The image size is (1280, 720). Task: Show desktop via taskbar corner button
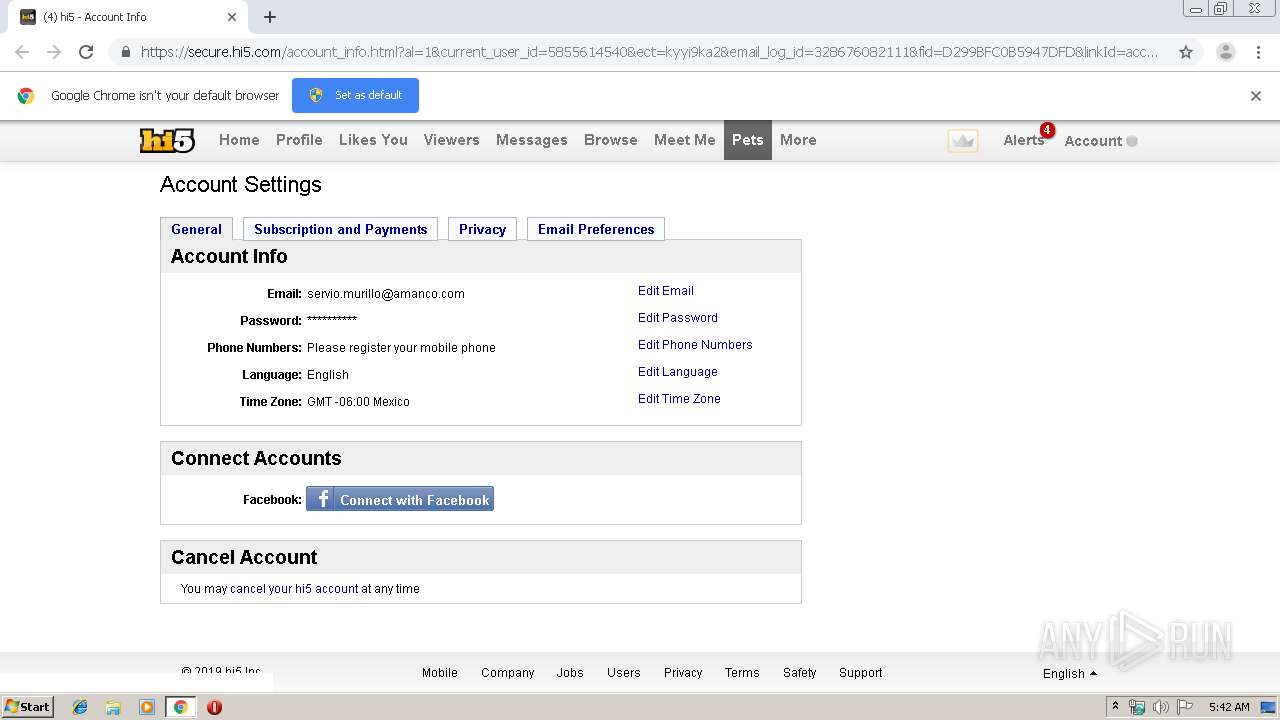[1269, 707]
